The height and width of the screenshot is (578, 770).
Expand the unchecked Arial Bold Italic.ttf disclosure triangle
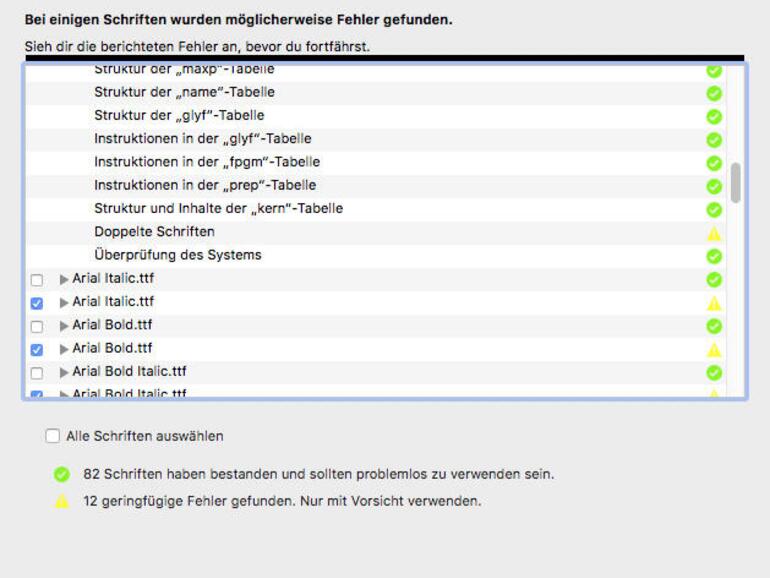pyautogui.click(x=64, y=372)
